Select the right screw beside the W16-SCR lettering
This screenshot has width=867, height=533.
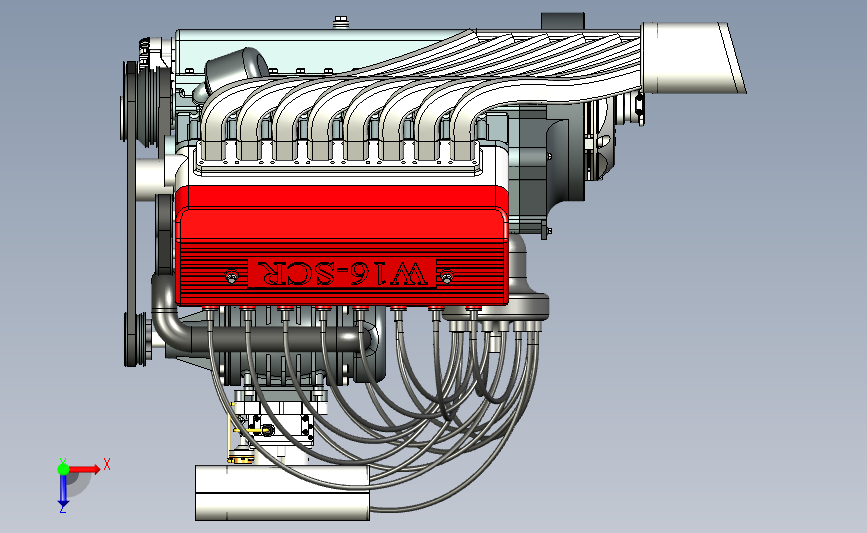447,276
